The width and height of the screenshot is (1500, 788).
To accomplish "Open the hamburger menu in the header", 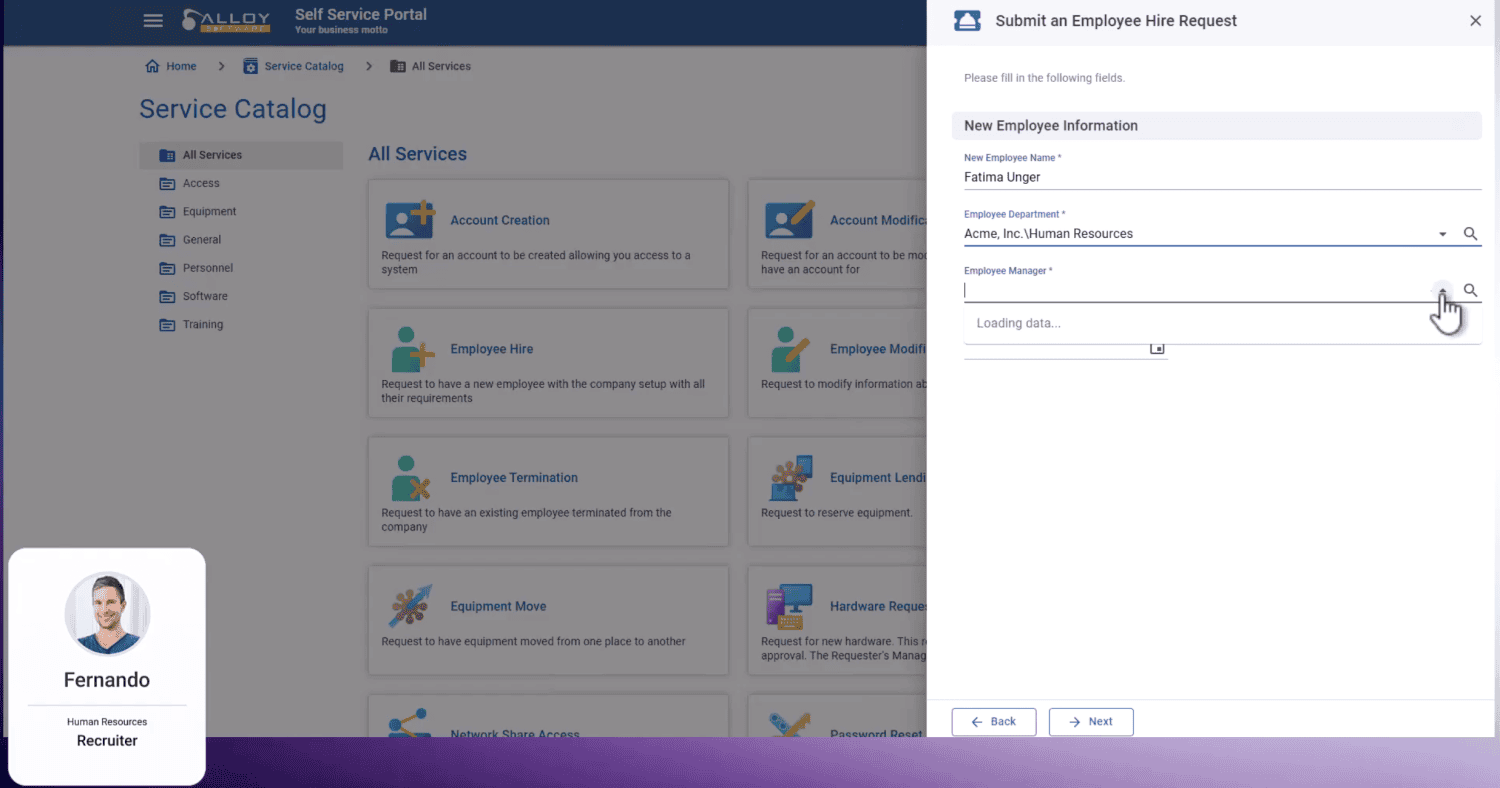I will pyautogui.click(x=153, y=20).
